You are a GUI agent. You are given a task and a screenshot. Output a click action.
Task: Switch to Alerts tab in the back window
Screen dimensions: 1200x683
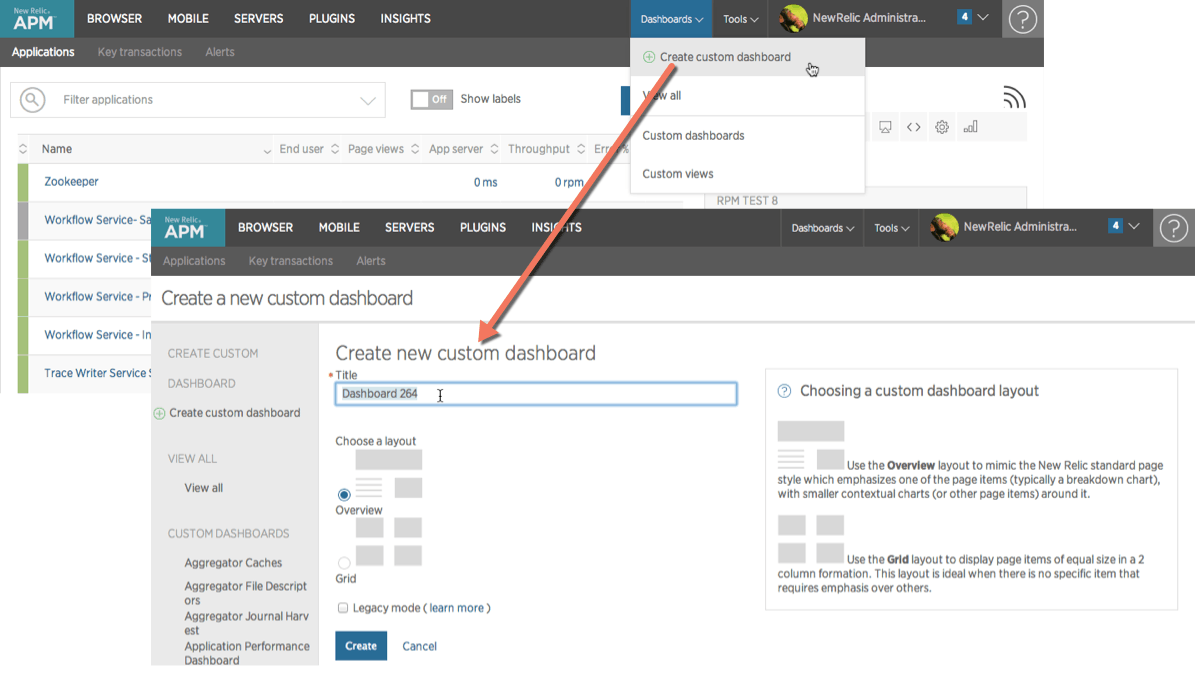pos(220,52)
